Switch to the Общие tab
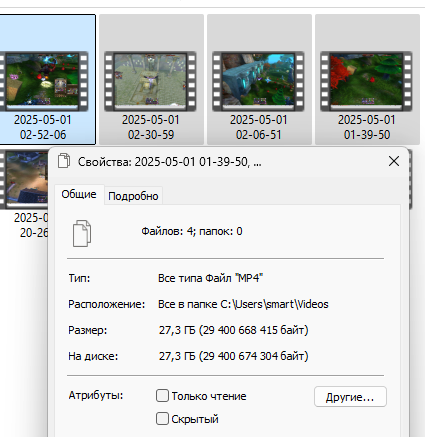The image size is (425, 437). coord(79,194)
